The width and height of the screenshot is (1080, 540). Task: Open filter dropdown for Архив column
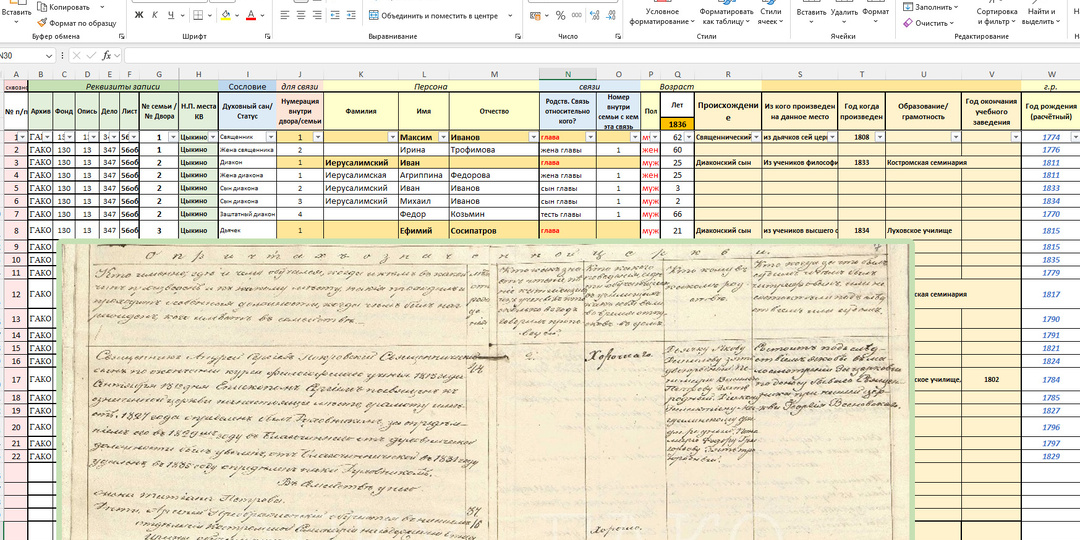tap(48, 138)
